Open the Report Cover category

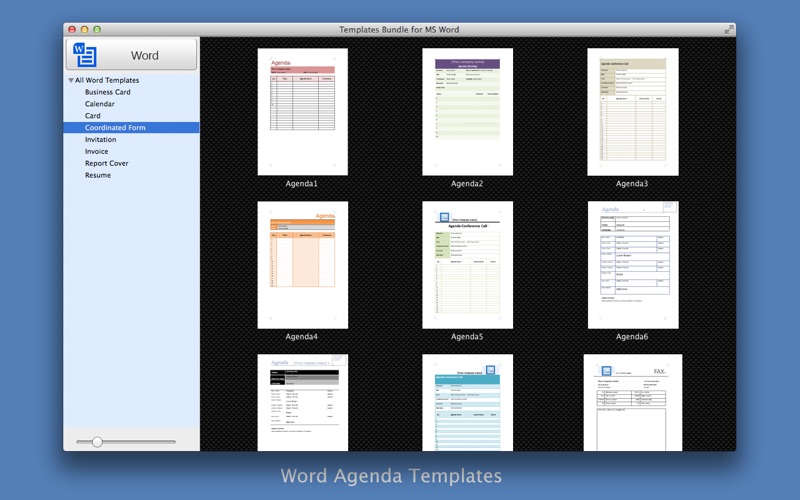click(x=107, y=163)
